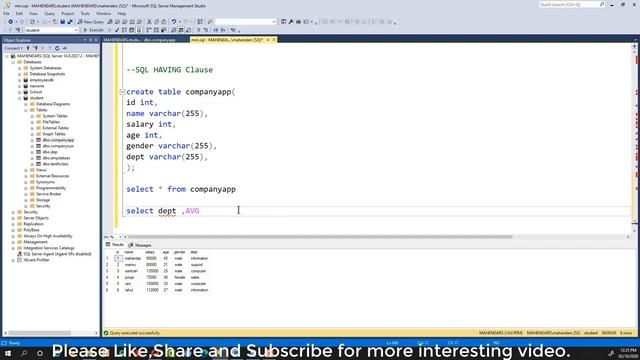Collapse the student database node
This screenshot has height=360, width=640.
[20, 98]
